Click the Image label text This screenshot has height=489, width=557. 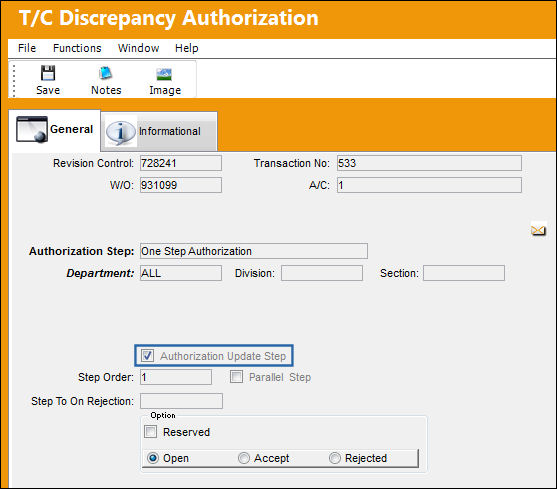[165, 90]
